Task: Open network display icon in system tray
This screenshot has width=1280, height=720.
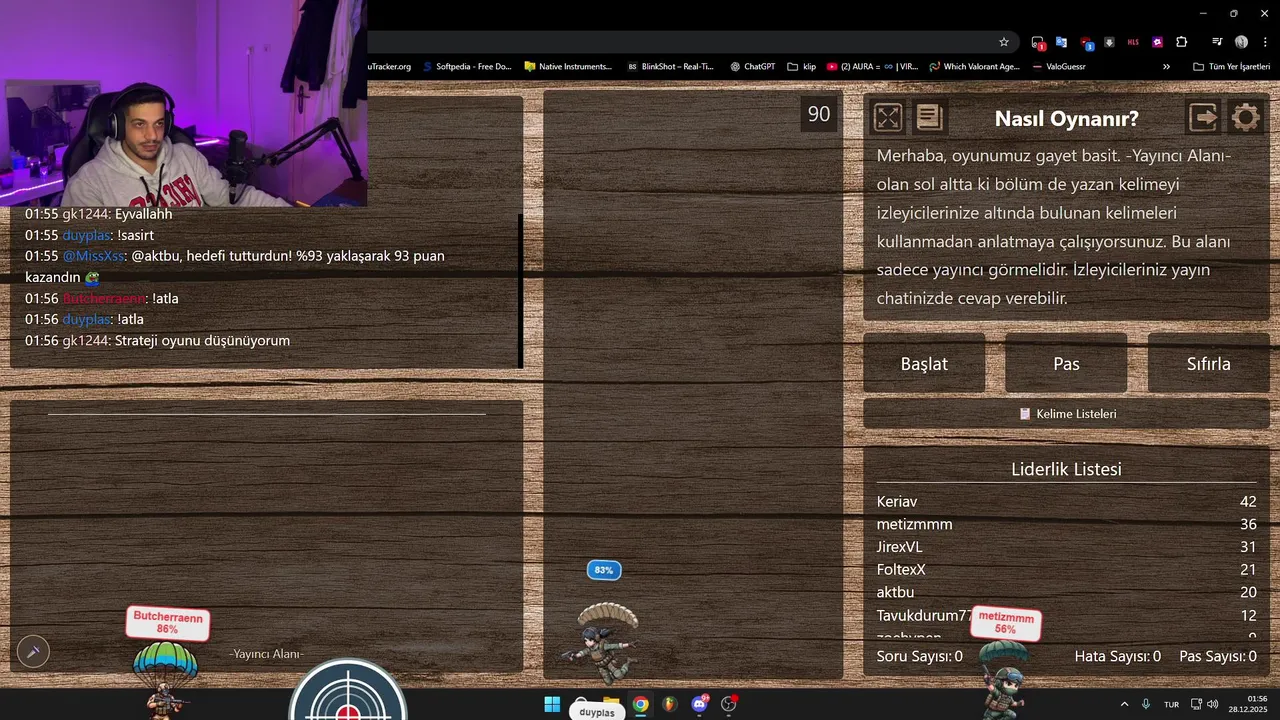Action: (x=1196, y=704)
